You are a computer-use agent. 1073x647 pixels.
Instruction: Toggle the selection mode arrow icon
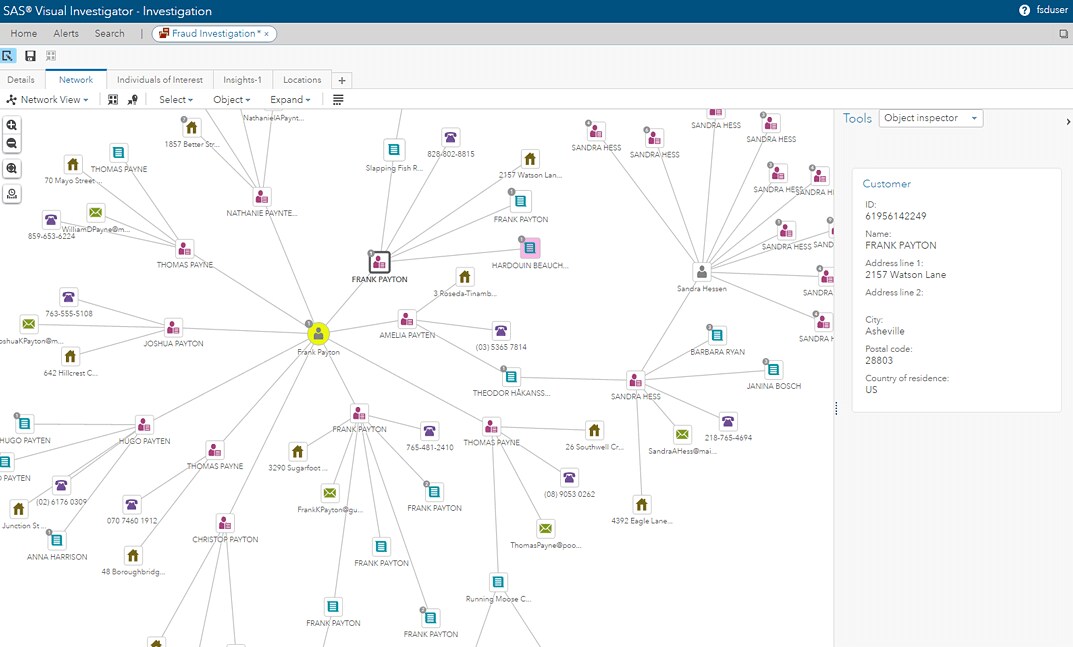9,56
